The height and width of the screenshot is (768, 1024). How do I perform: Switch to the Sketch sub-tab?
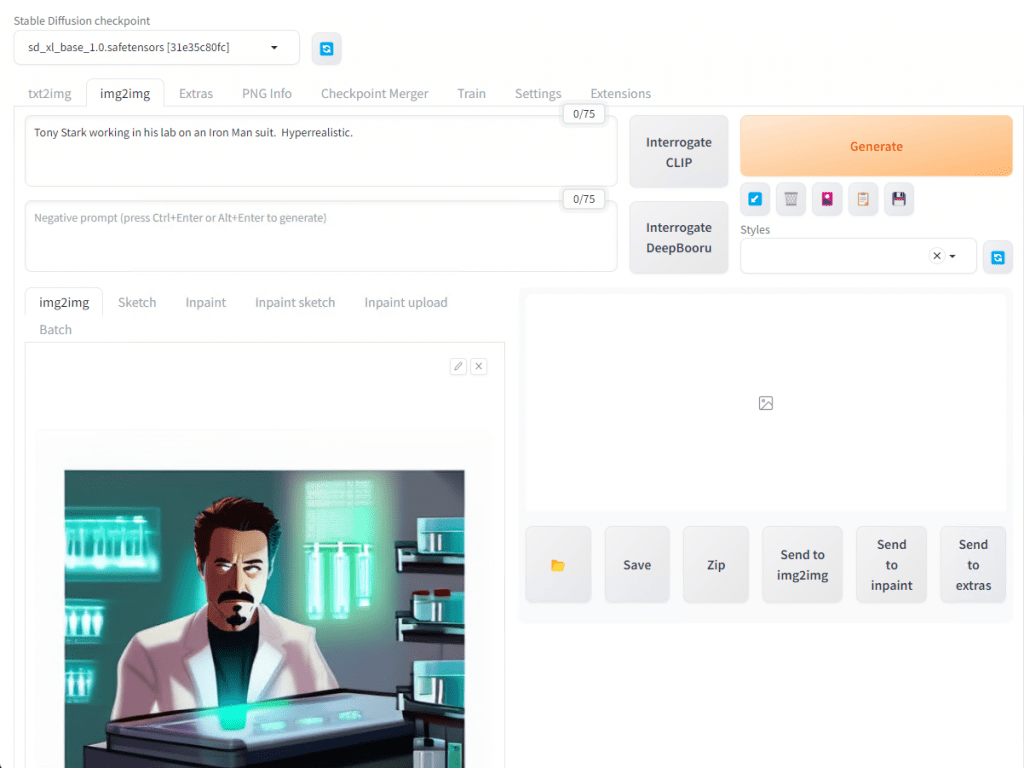point(137,302)
